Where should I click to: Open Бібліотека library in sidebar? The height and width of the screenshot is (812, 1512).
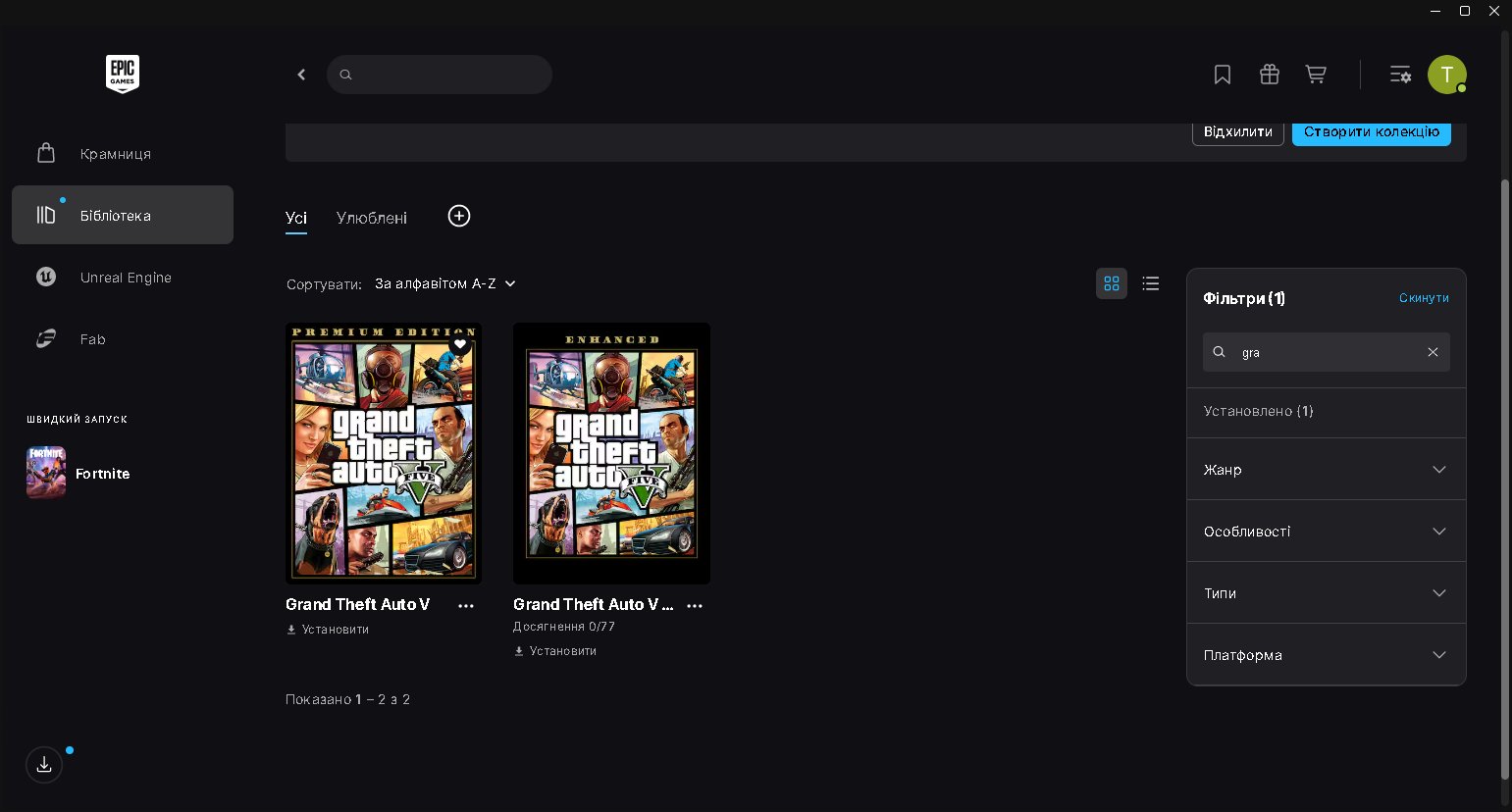click(x=123, y=215)
